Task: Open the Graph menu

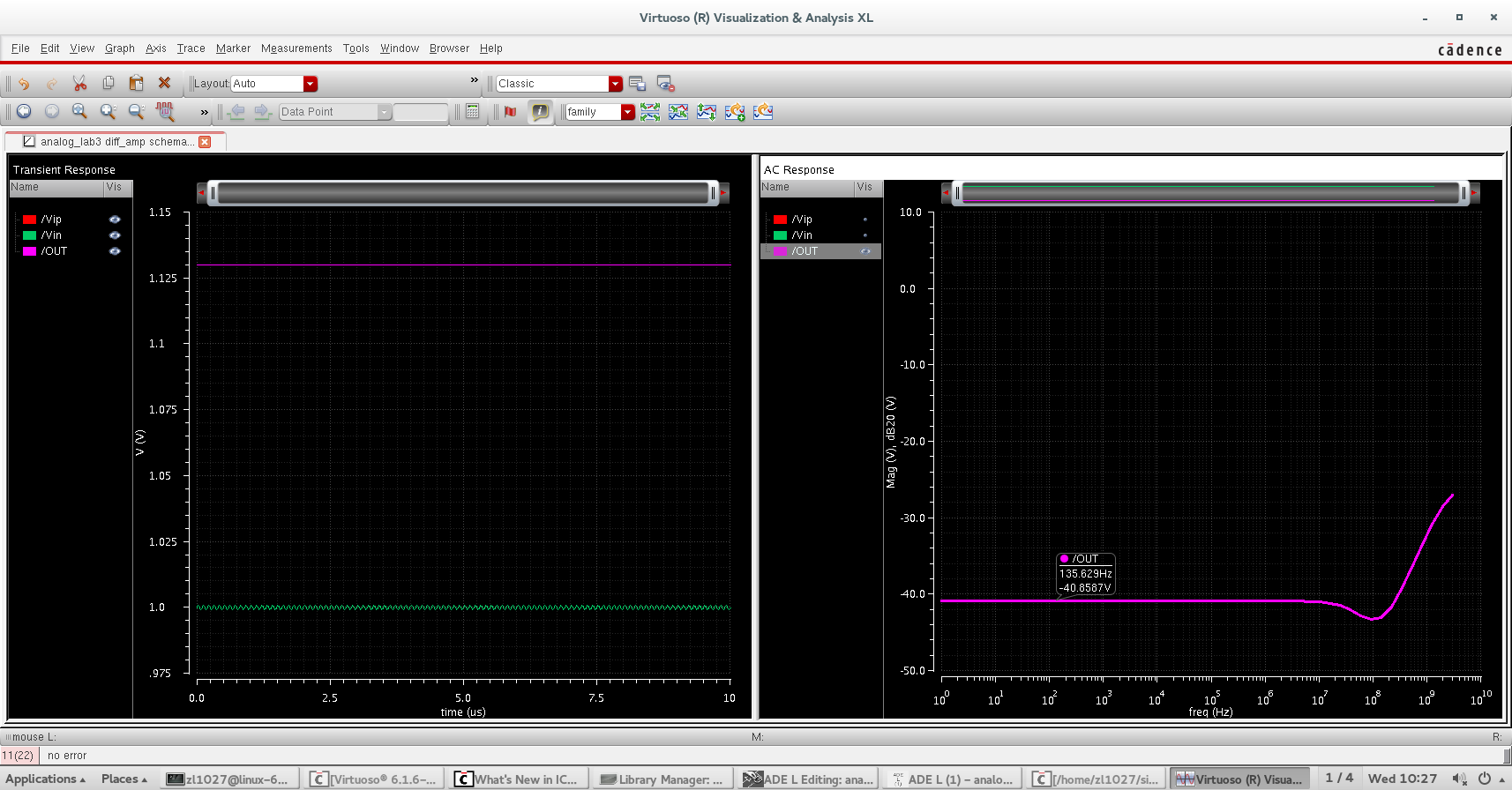Action: pyautogui.click(x=120, y=48)
